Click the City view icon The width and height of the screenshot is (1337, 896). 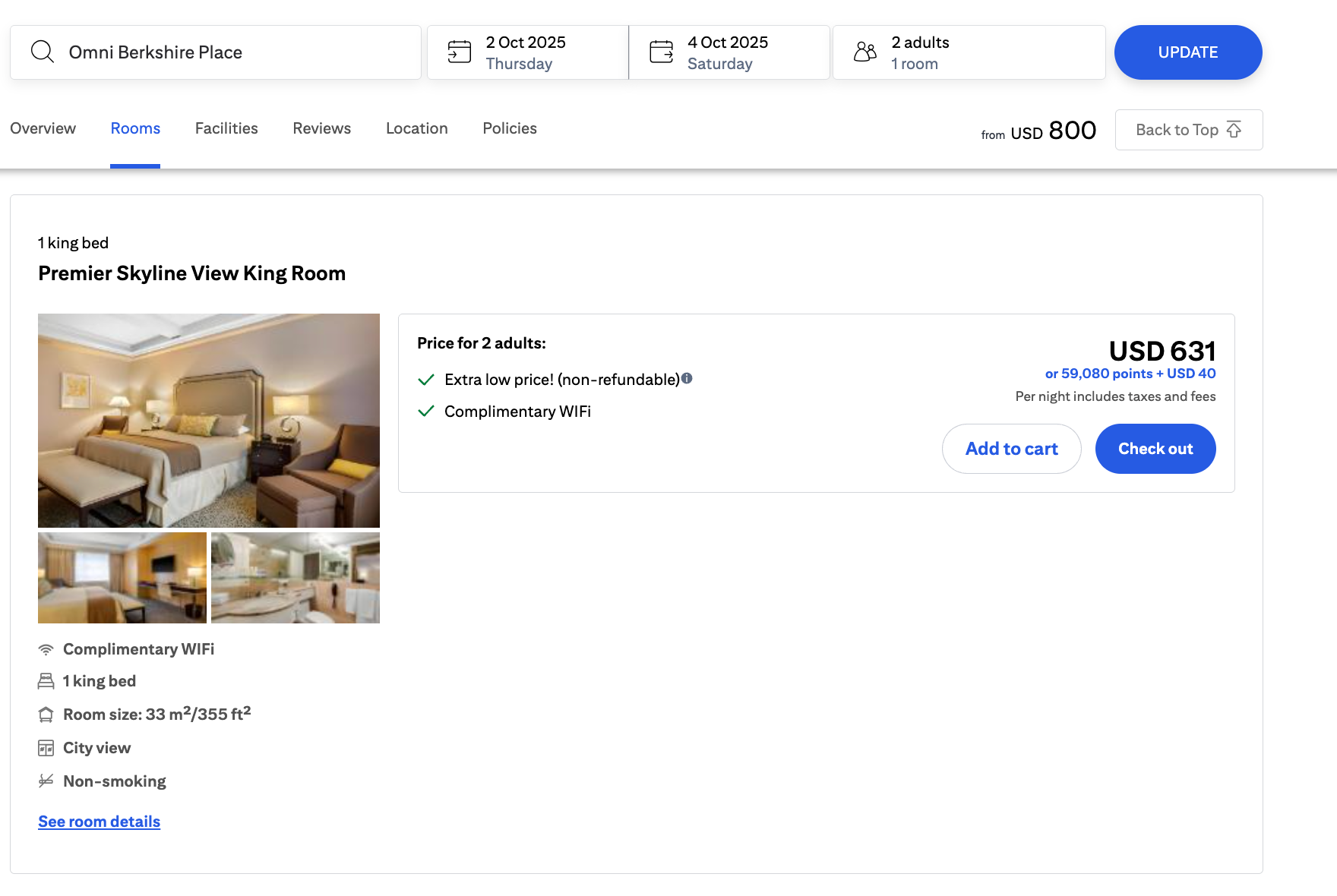[46, 748]
